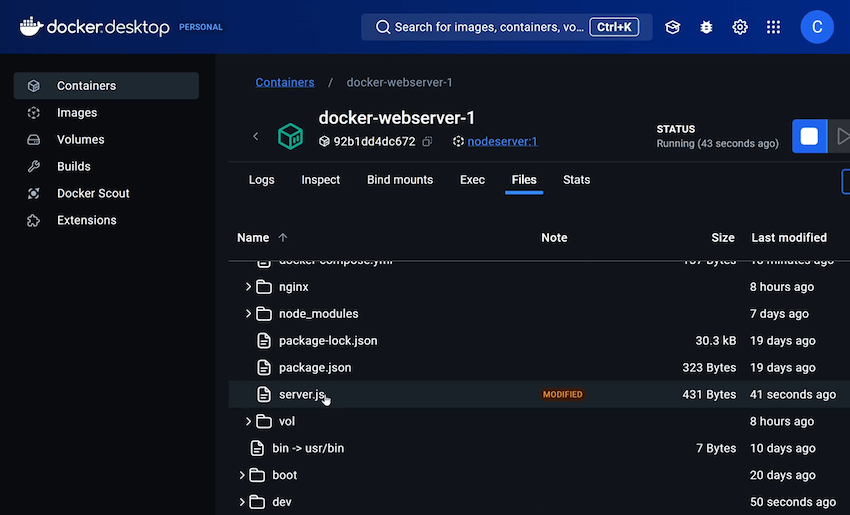Click the Containers cube icon in sidebar
The height and width of the screenshot is (515, 850).
[x=34, y=86]
